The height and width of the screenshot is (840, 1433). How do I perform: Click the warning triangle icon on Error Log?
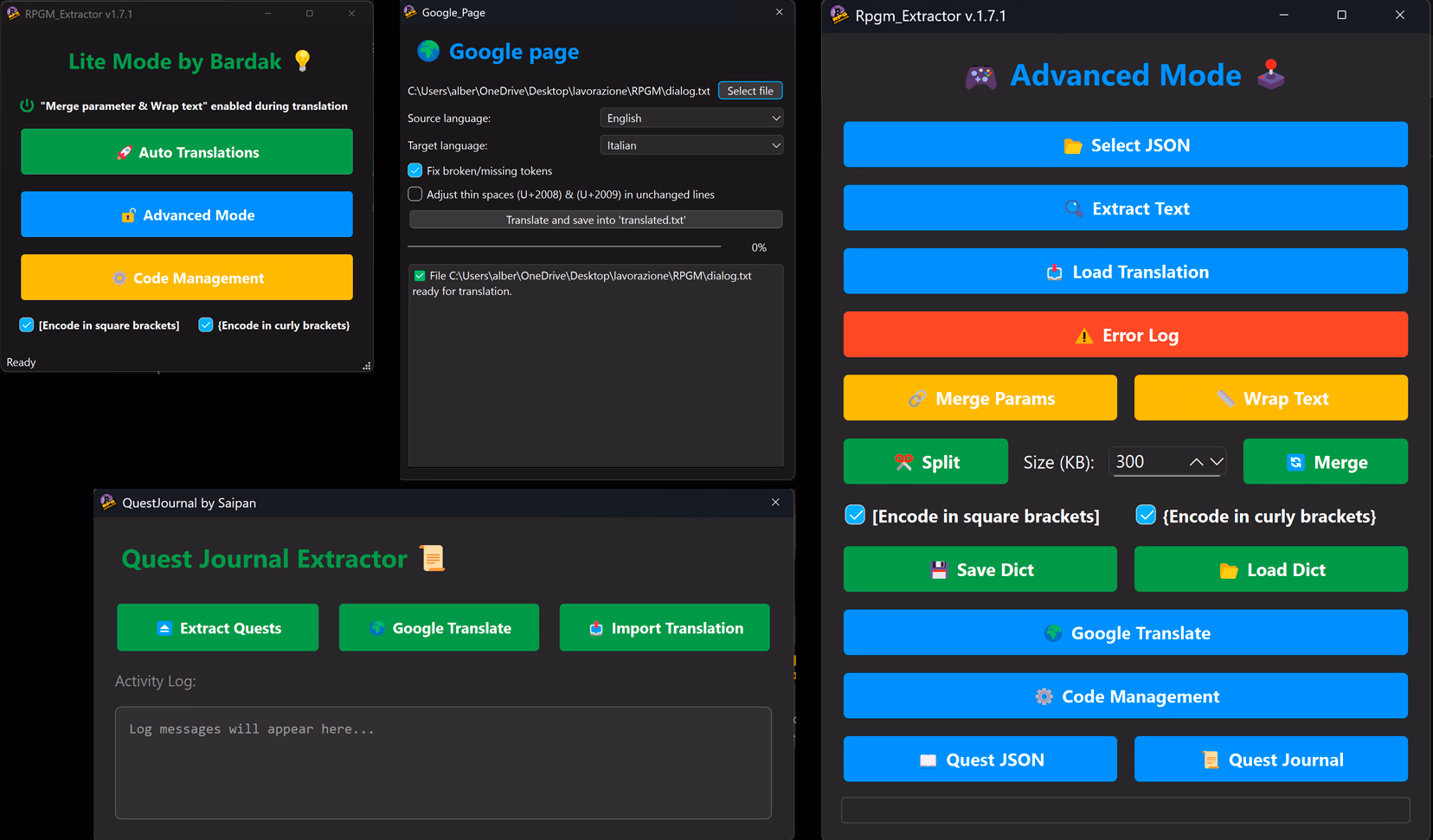tap(1083, 336)
